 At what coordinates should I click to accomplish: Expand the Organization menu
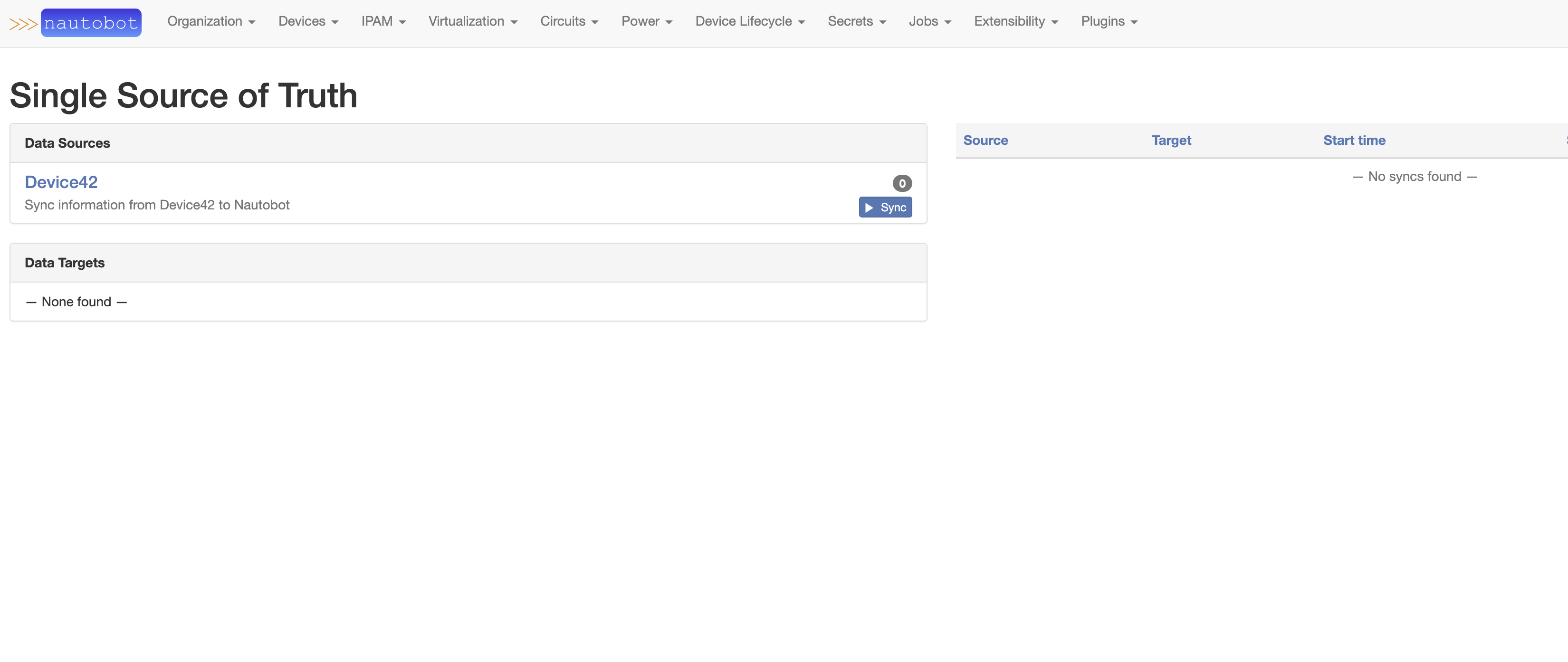point(210,21)
